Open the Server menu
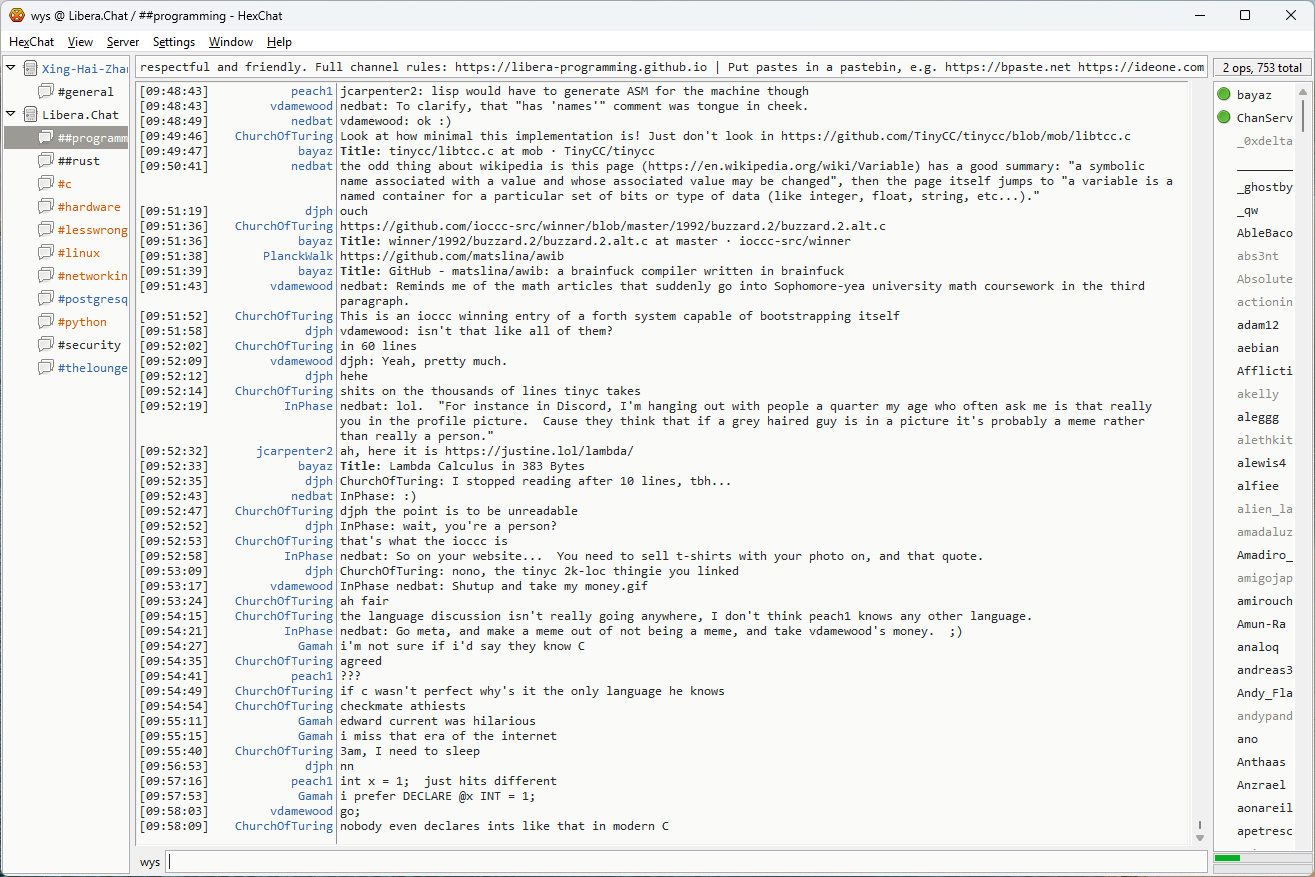Viewport: 1315px width, 877px height. (123, 42)
